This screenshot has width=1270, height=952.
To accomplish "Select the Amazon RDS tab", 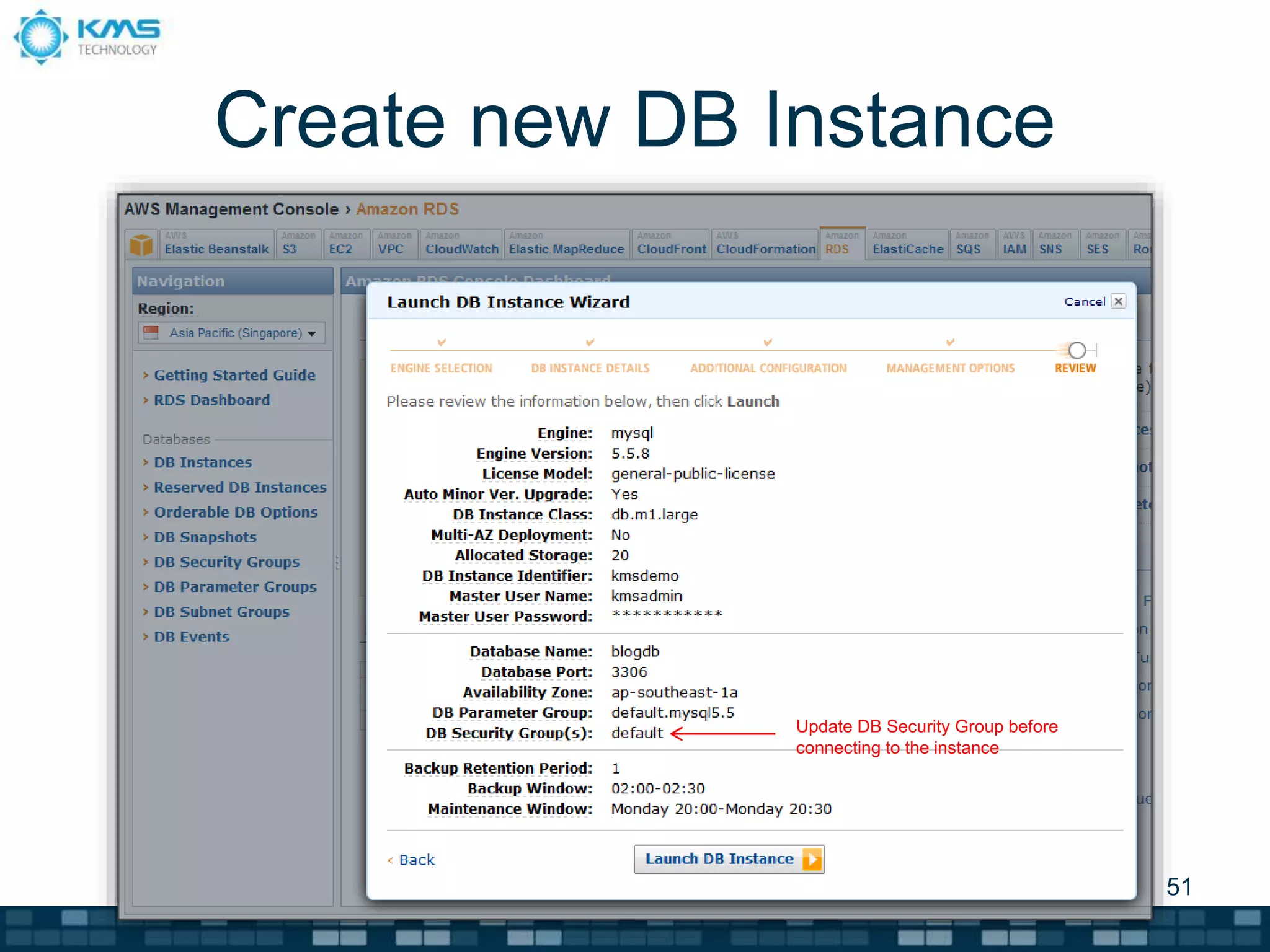I will 842,243.
